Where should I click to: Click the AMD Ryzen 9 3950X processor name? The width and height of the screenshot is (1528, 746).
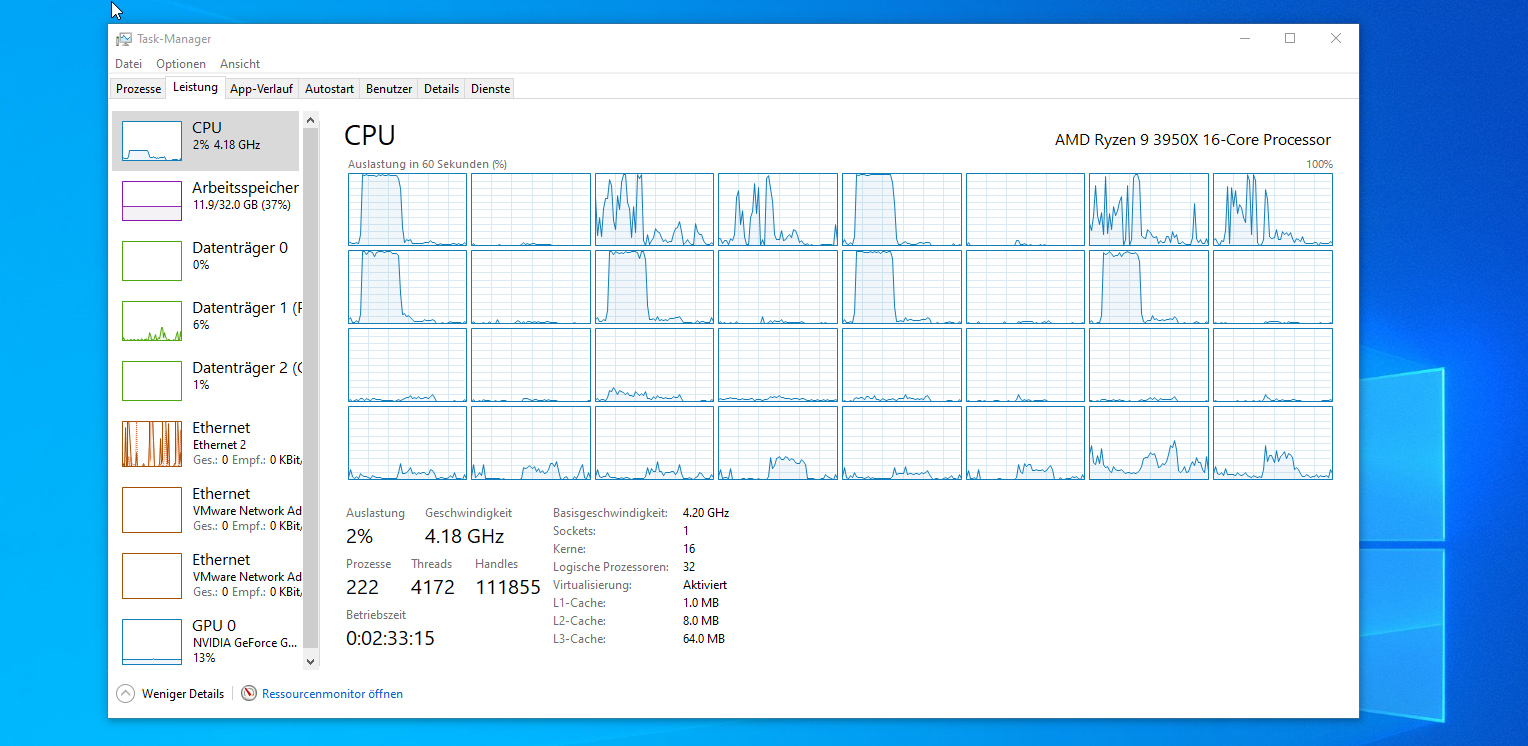(1193, 140)
